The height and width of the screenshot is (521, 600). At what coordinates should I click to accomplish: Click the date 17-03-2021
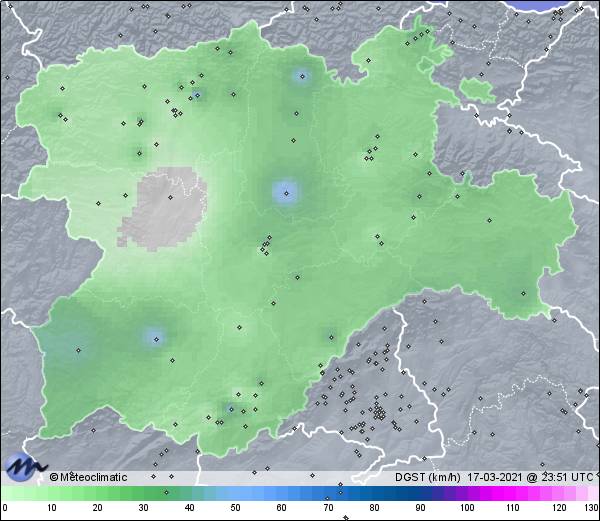(x=495, y=477)
